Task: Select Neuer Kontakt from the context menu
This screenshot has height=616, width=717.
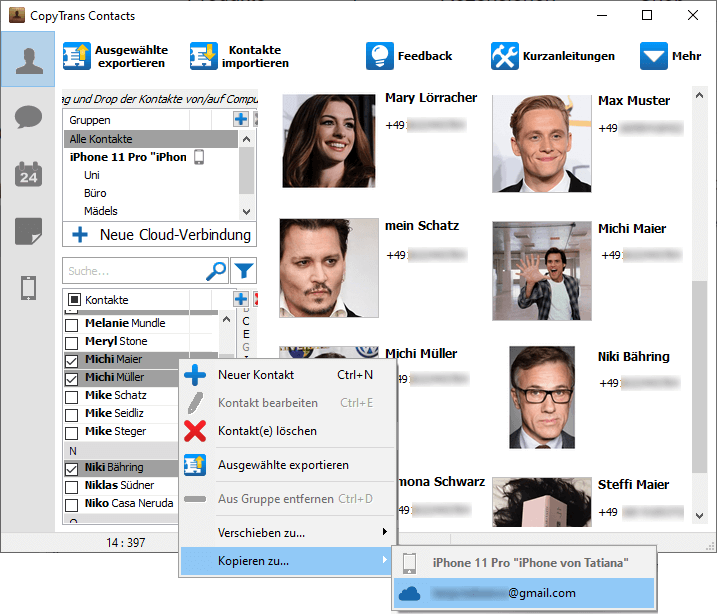Action: 287,375
